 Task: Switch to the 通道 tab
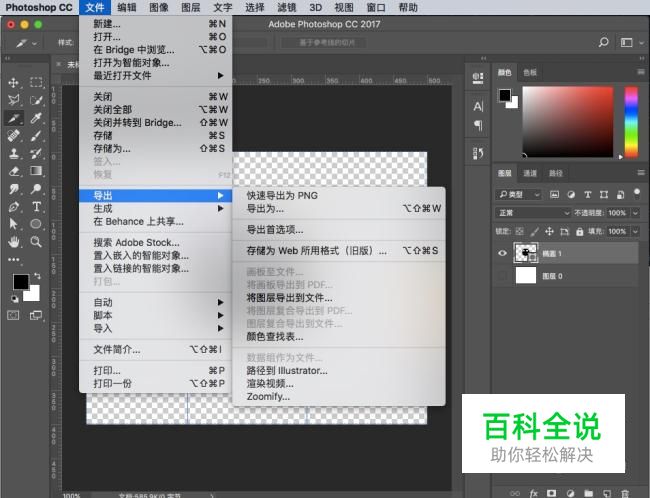530,173
